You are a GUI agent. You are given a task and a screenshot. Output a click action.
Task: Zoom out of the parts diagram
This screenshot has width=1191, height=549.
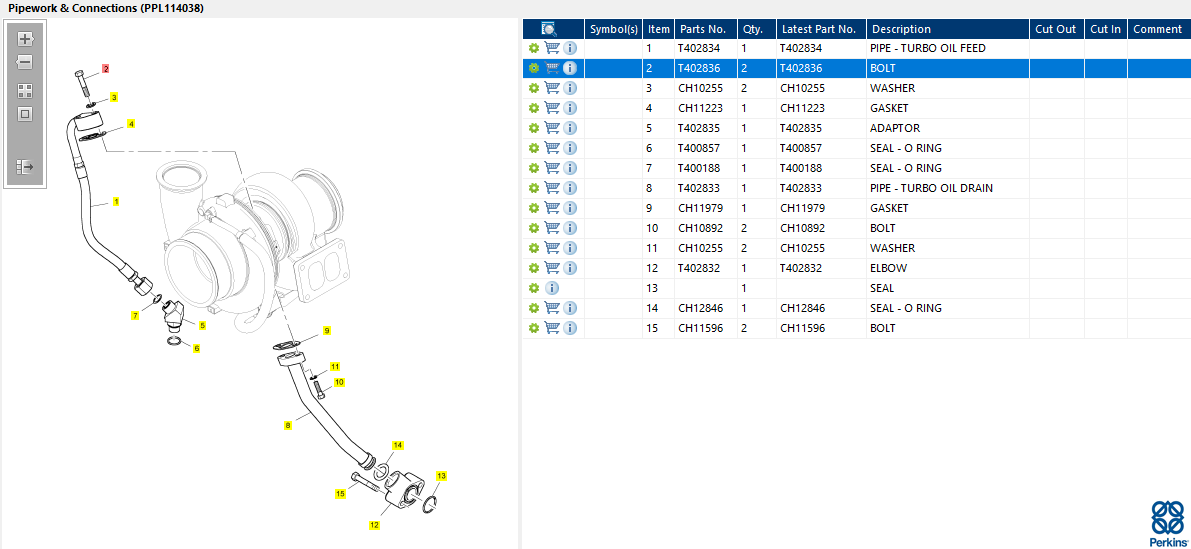pyautogui.click(x=25, y=62)
